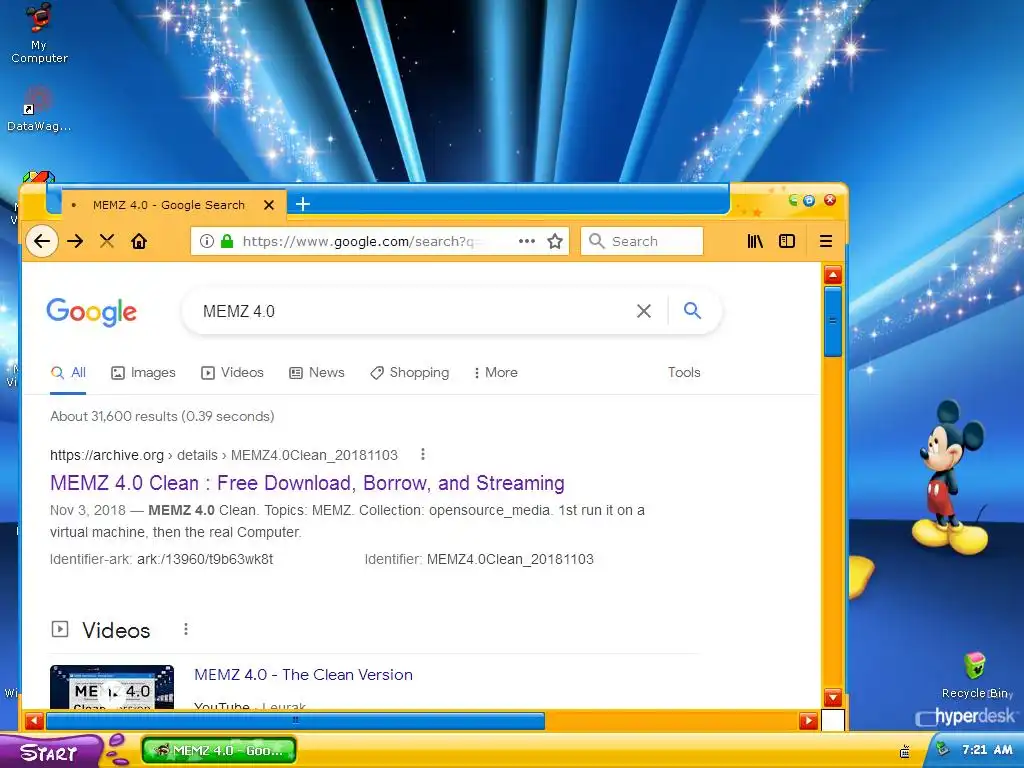Click the horizontal scrollbar blue thumb
This screenshot has width=1024, height=768.
tap(295, 721)
